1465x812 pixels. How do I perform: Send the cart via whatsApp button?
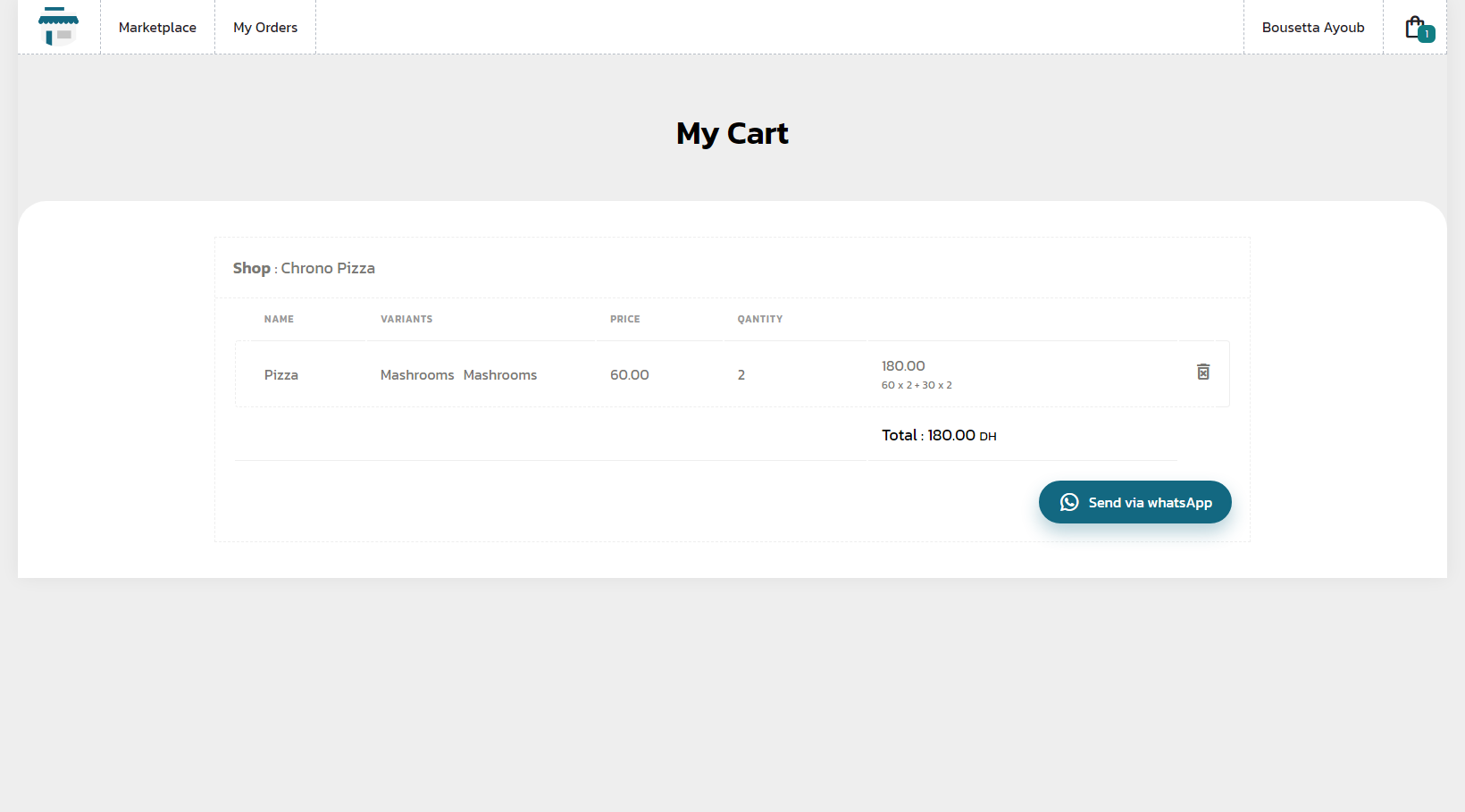tap(1135, 502)
